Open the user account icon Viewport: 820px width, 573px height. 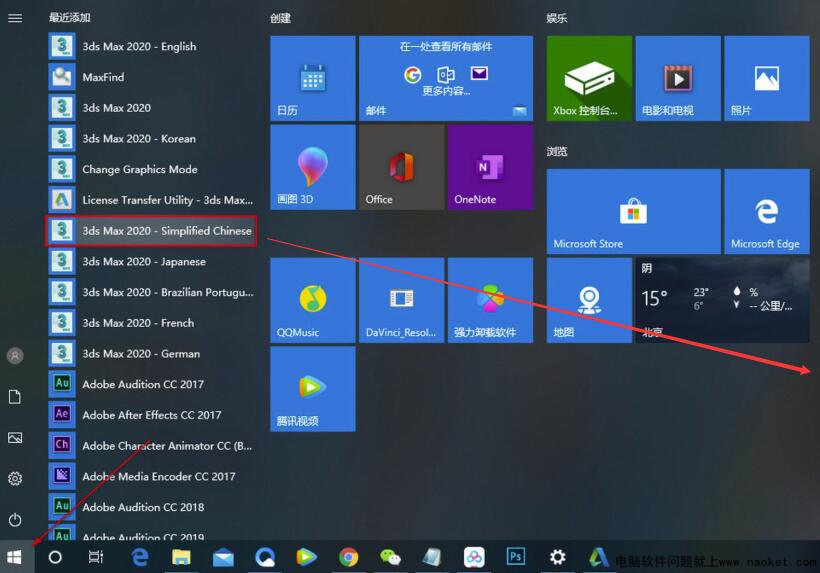[x=15, y=356]
